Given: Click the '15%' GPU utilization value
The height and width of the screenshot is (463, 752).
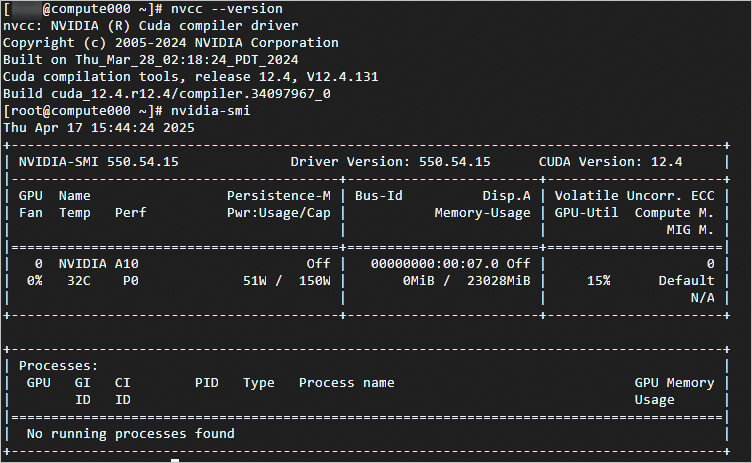Looking at the screenshot, I should (x=599, y=281).
